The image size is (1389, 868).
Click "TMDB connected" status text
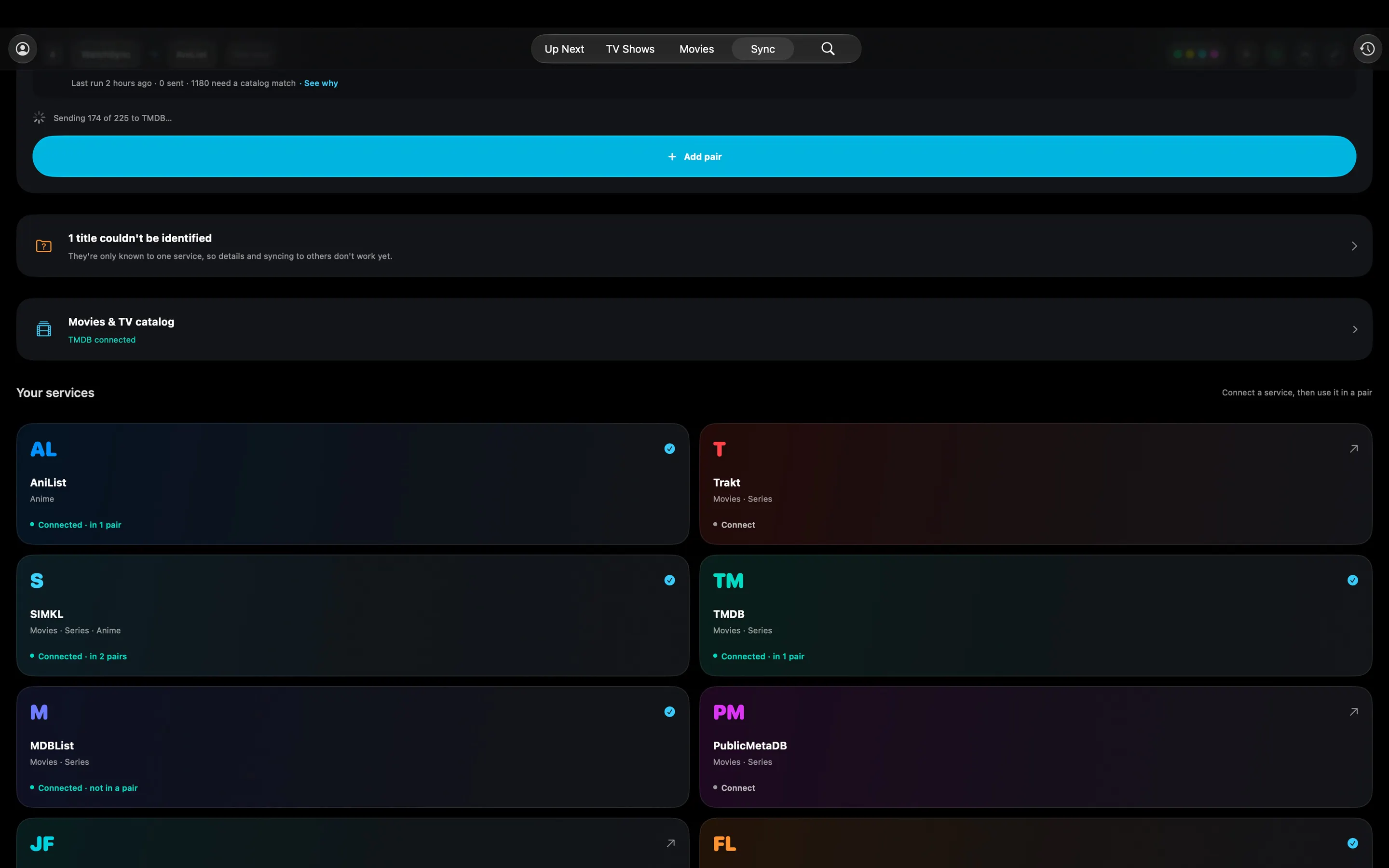pyautogui.click(x=102, y=340)
